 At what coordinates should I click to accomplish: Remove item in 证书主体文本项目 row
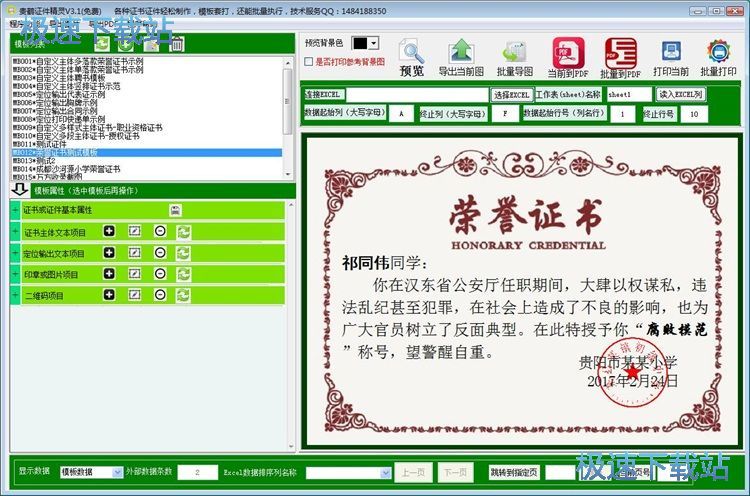tap(160, 231)
